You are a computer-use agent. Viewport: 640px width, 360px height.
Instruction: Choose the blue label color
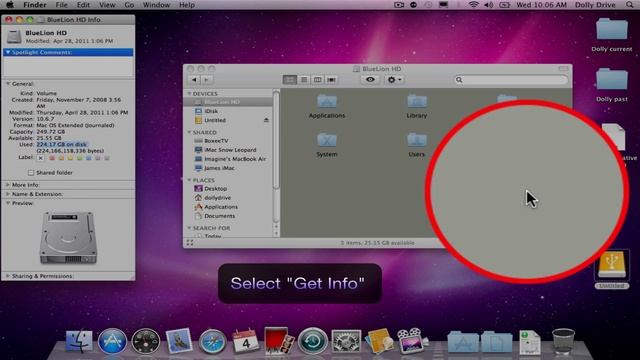[88, 158]
